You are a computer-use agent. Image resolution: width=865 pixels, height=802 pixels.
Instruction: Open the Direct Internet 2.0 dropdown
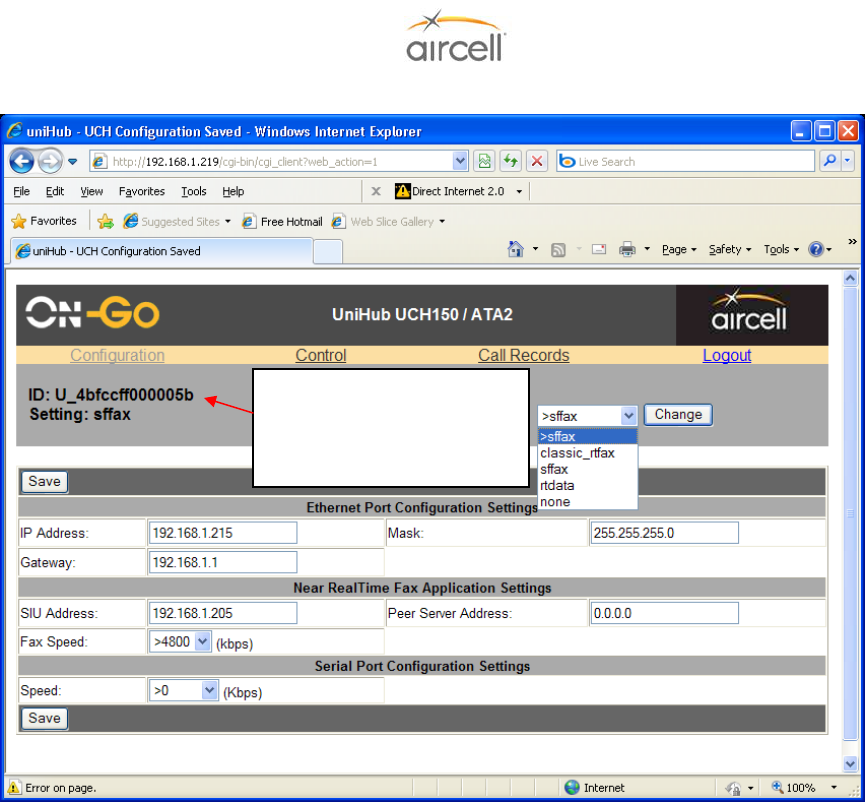[x=519, y=192]
